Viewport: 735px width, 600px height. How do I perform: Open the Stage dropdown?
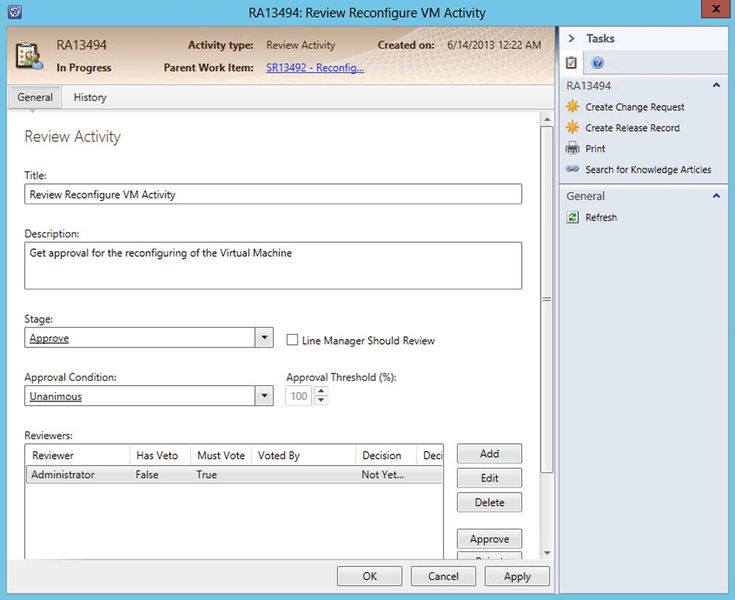tap(264, 338)
